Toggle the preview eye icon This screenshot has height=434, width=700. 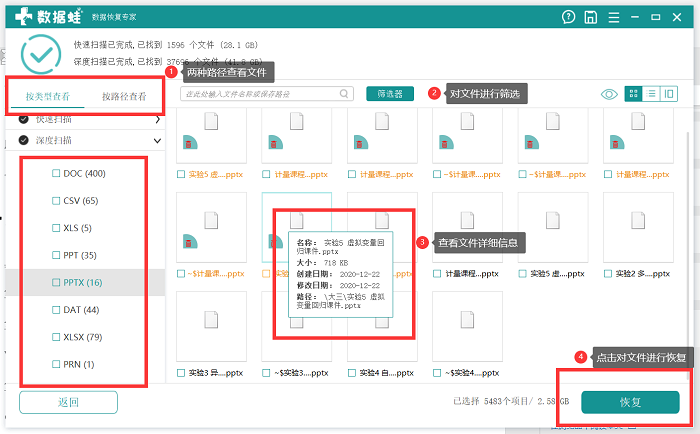tap(609, 94)
